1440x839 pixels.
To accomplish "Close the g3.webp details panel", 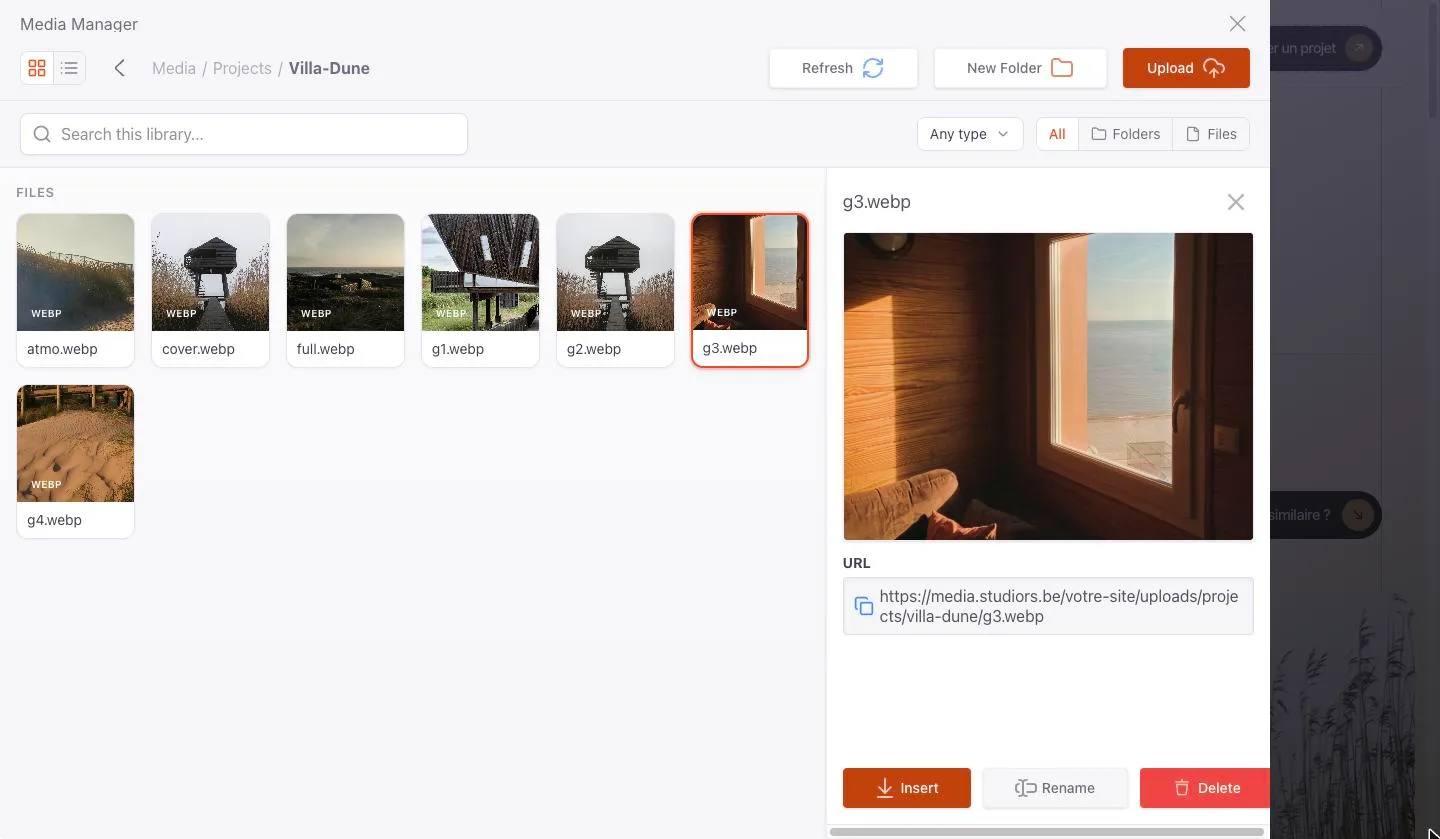I will pos(1236,202).
